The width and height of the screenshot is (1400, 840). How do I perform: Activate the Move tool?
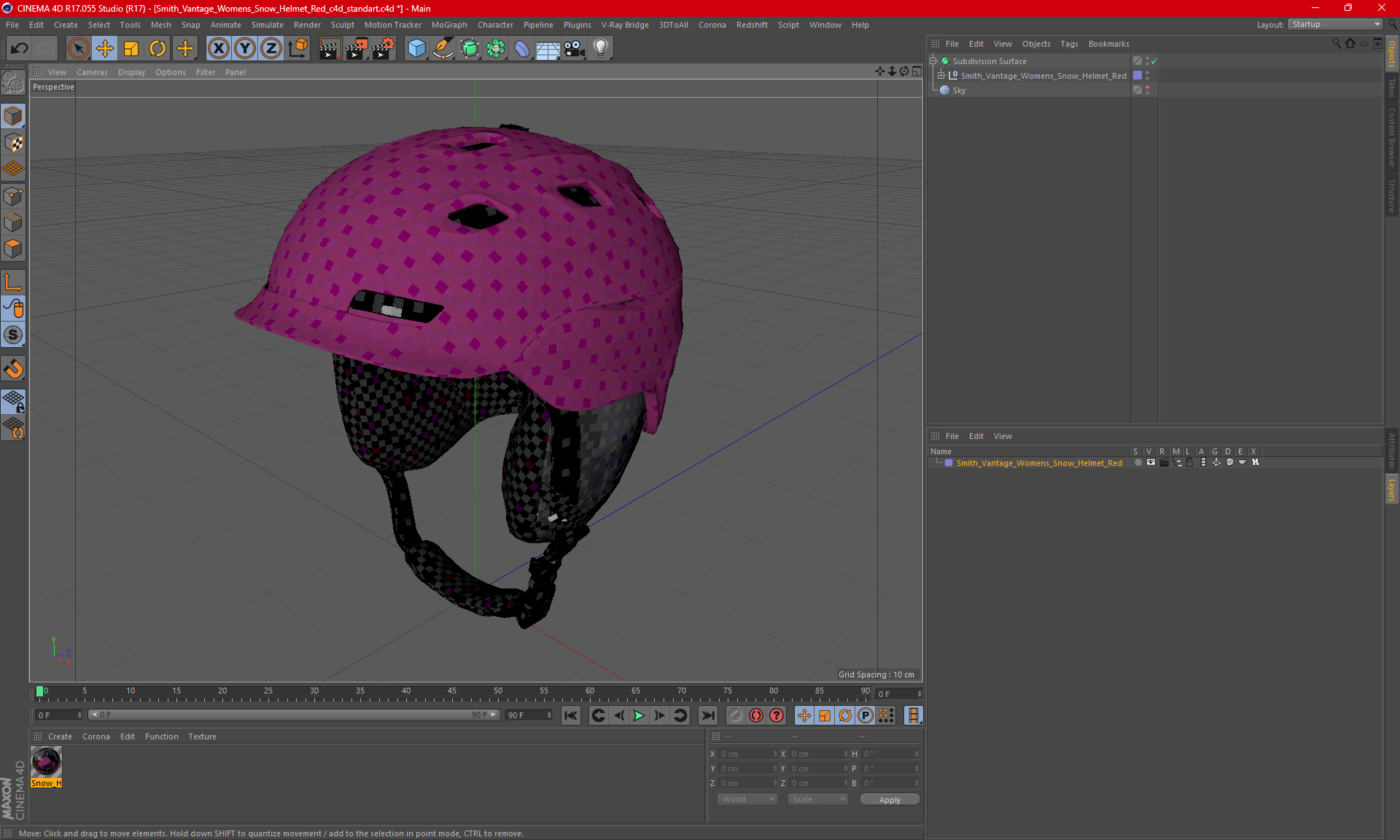(104, 49)
